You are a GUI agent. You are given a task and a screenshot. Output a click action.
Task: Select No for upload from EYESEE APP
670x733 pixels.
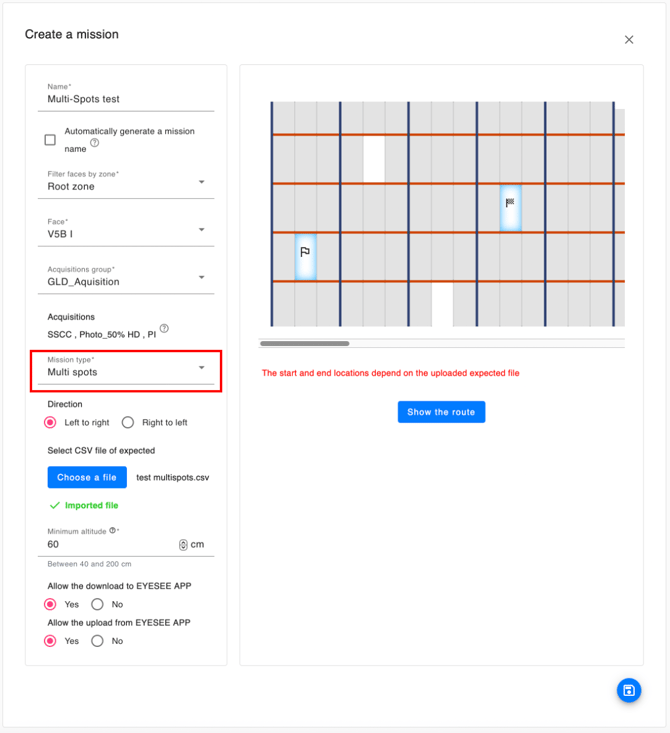(x=97, y=641)
